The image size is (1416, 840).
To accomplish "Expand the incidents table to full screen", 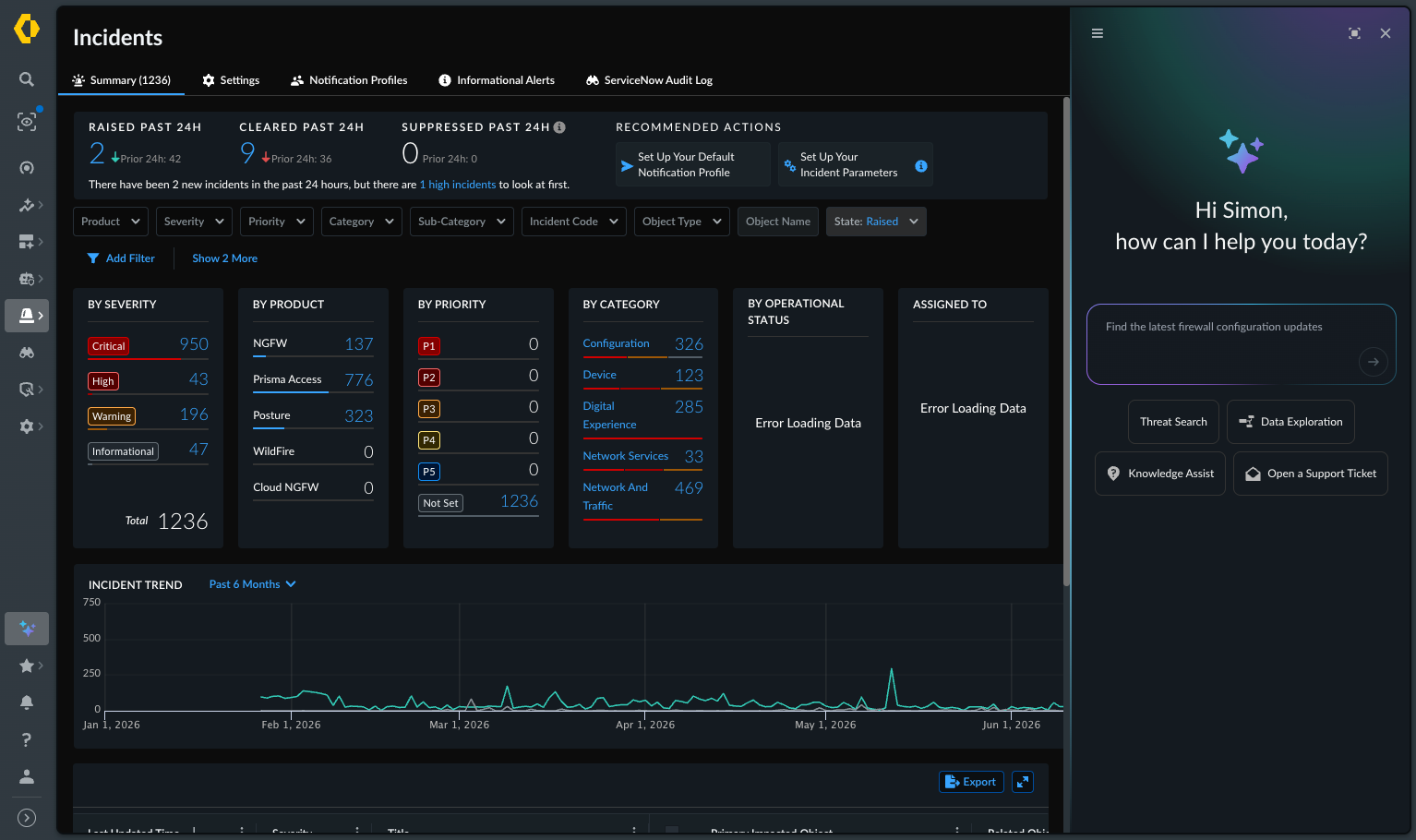I will 1023,782.
